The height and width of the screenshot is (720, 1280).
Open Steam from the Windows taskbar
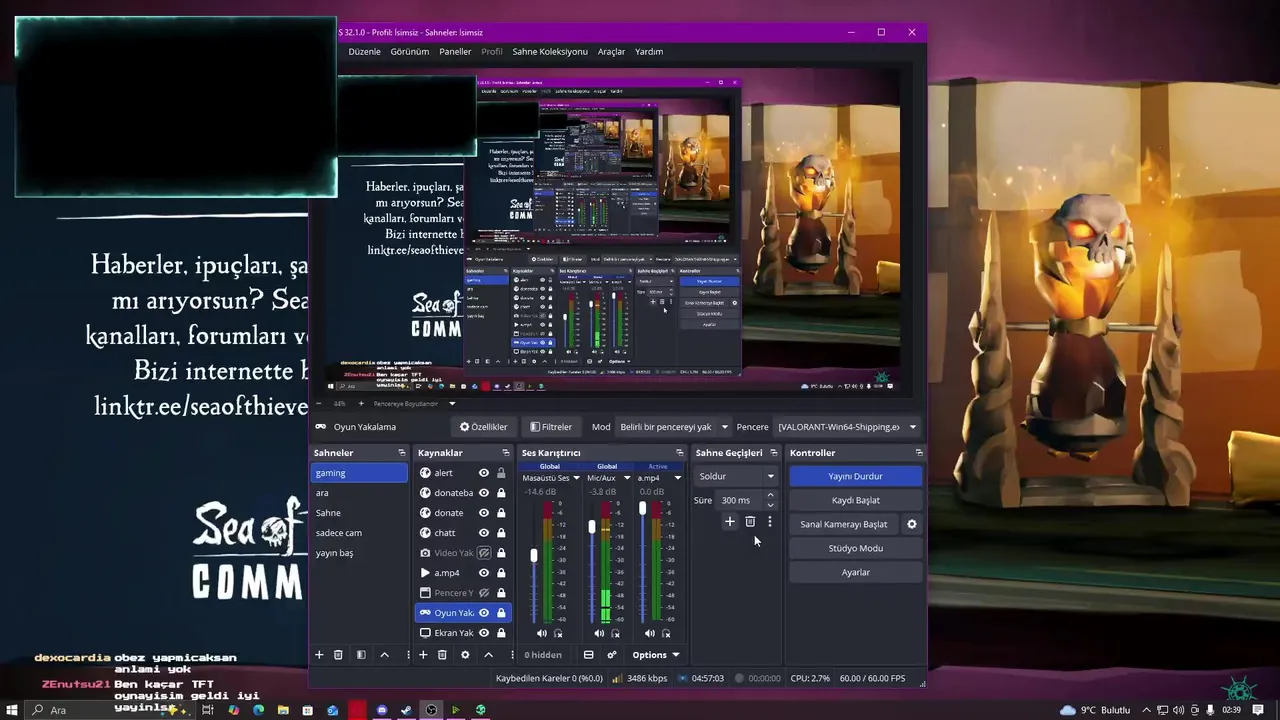406,710
